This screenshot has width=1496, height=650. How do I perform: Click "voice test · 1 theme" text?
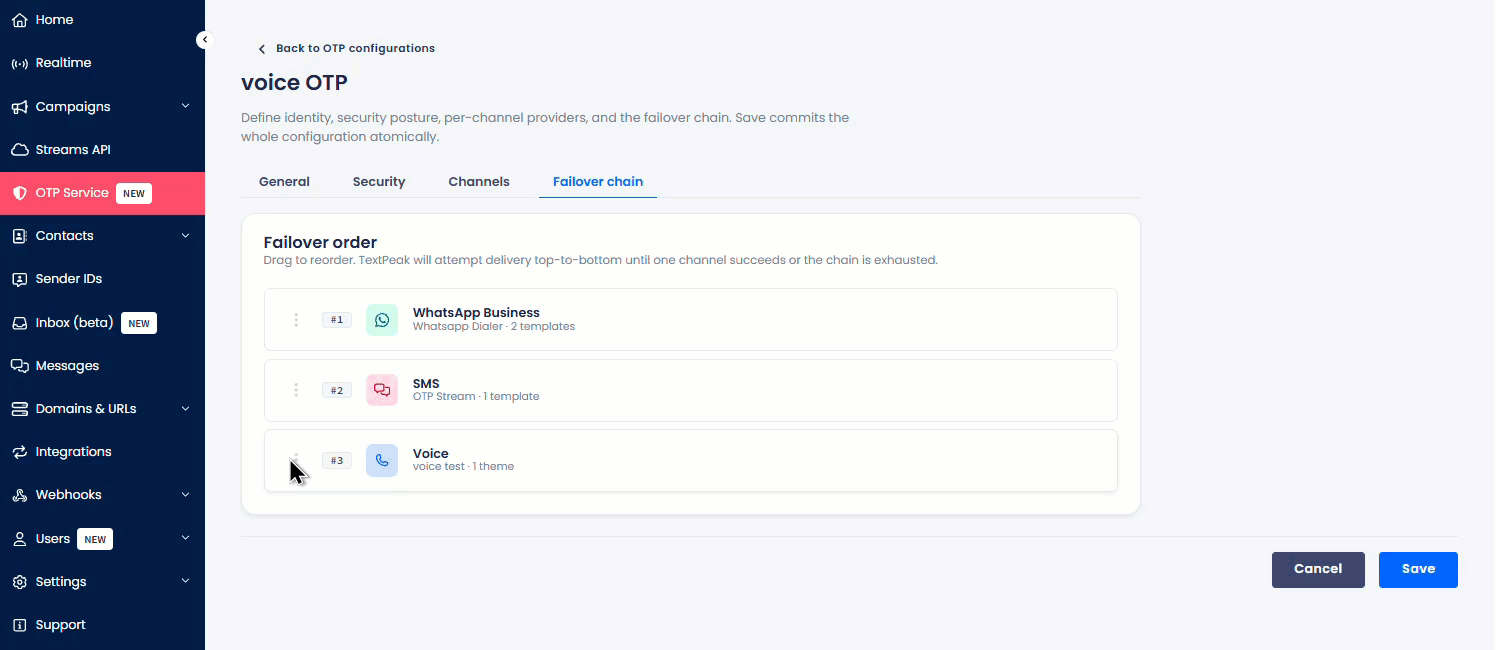click(464, 467)
